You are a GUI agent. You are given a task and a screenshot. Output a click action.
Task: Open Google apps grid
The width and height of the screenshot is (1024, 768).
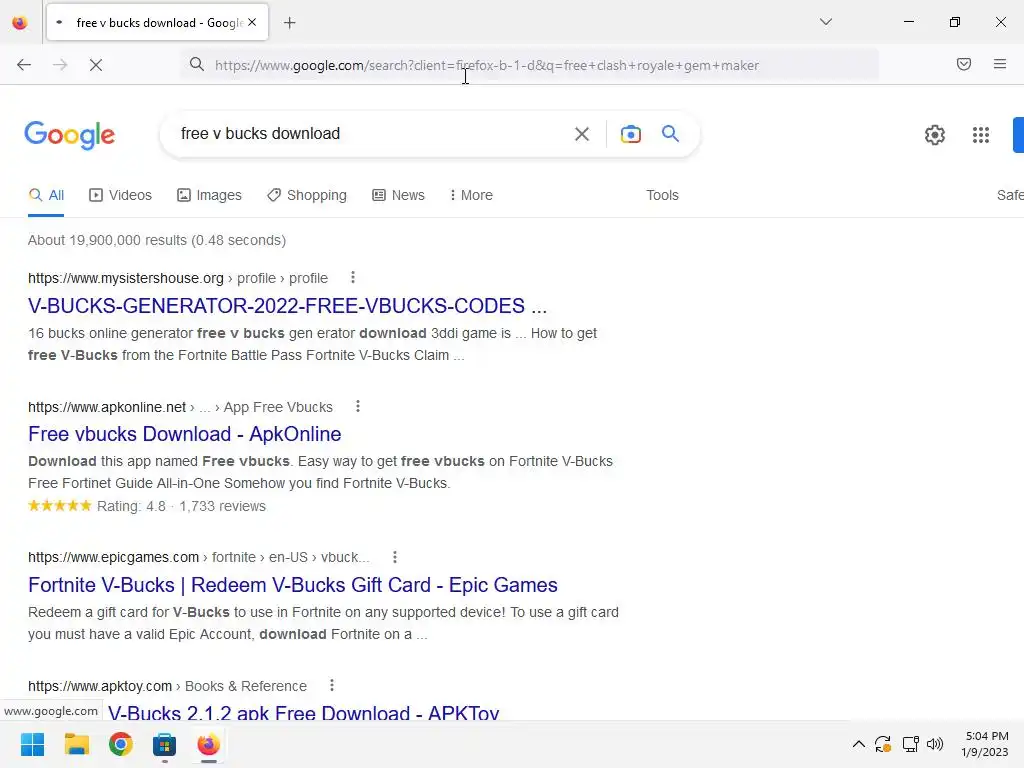pos(981,135)
